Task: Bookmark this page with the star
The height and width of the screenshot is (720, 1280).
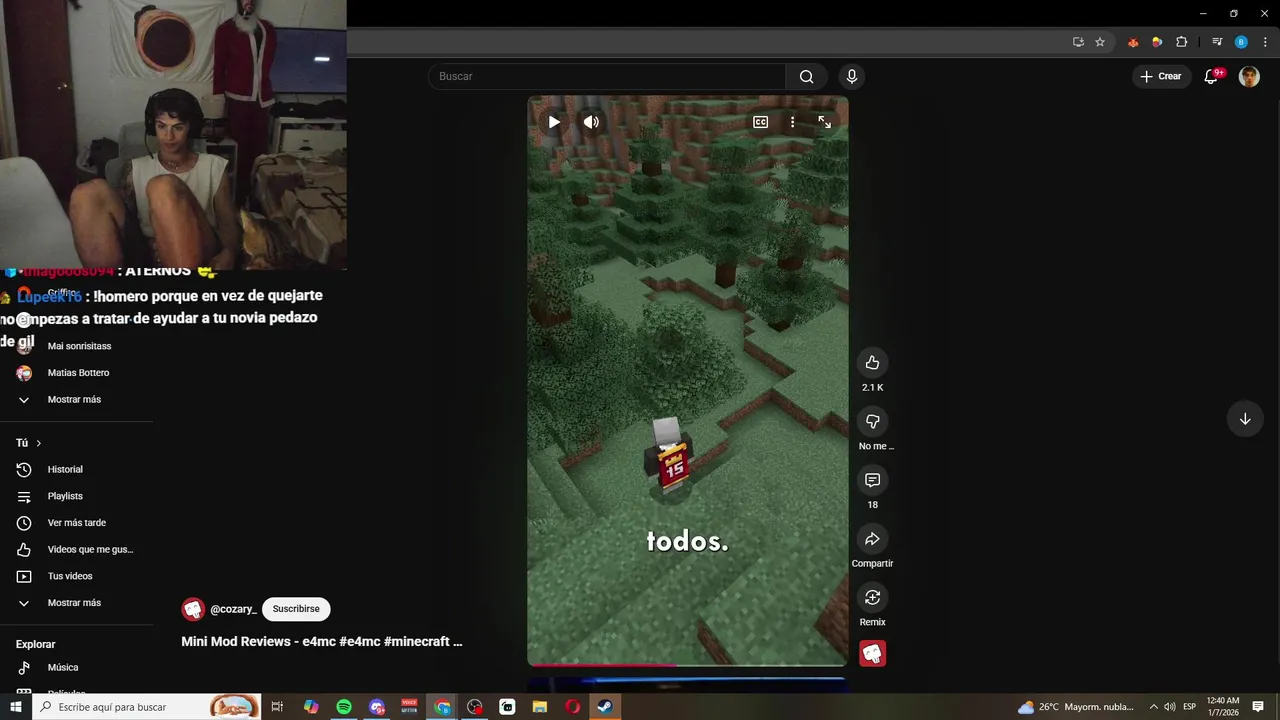Action: pos(1100,42)
